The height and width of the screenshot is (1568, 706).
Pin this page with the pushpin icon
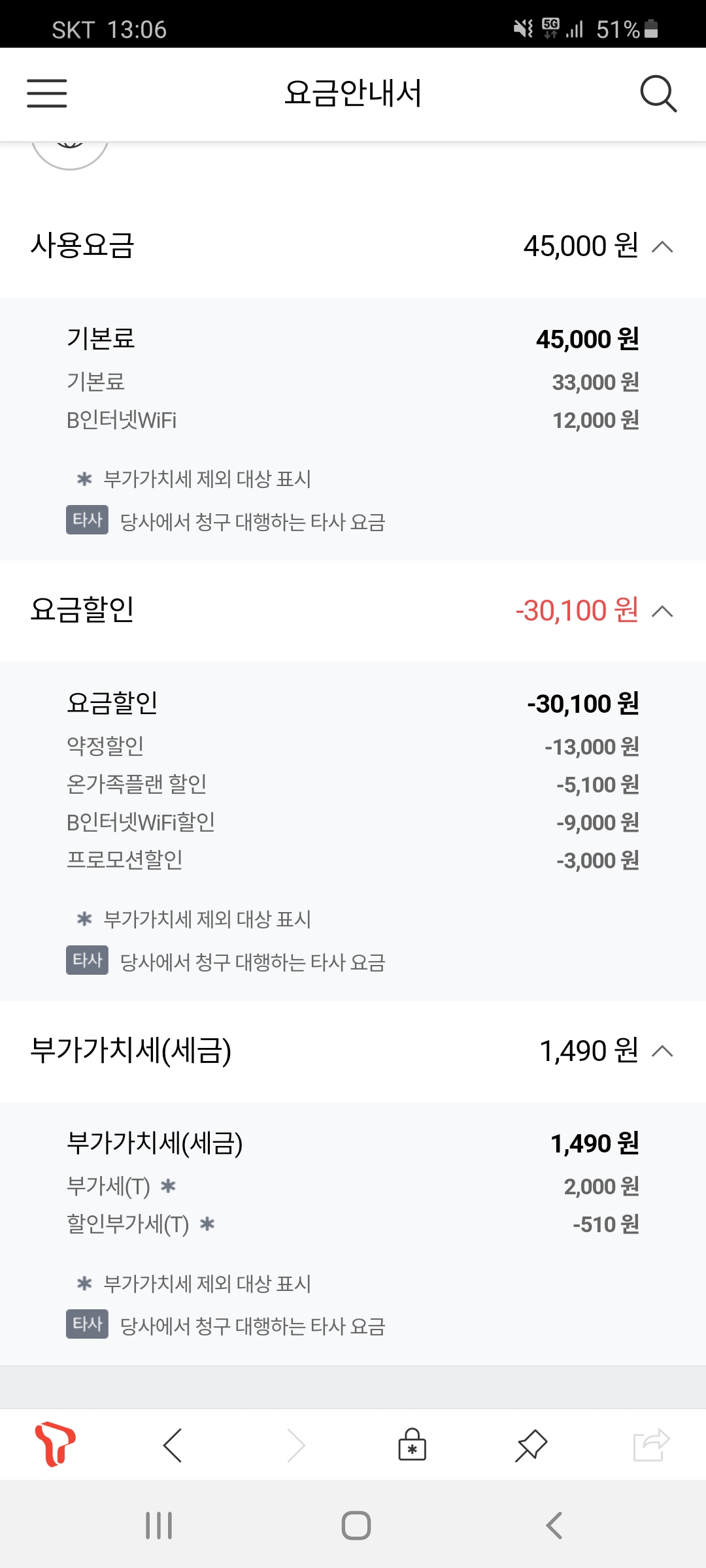click(531, 1445)
